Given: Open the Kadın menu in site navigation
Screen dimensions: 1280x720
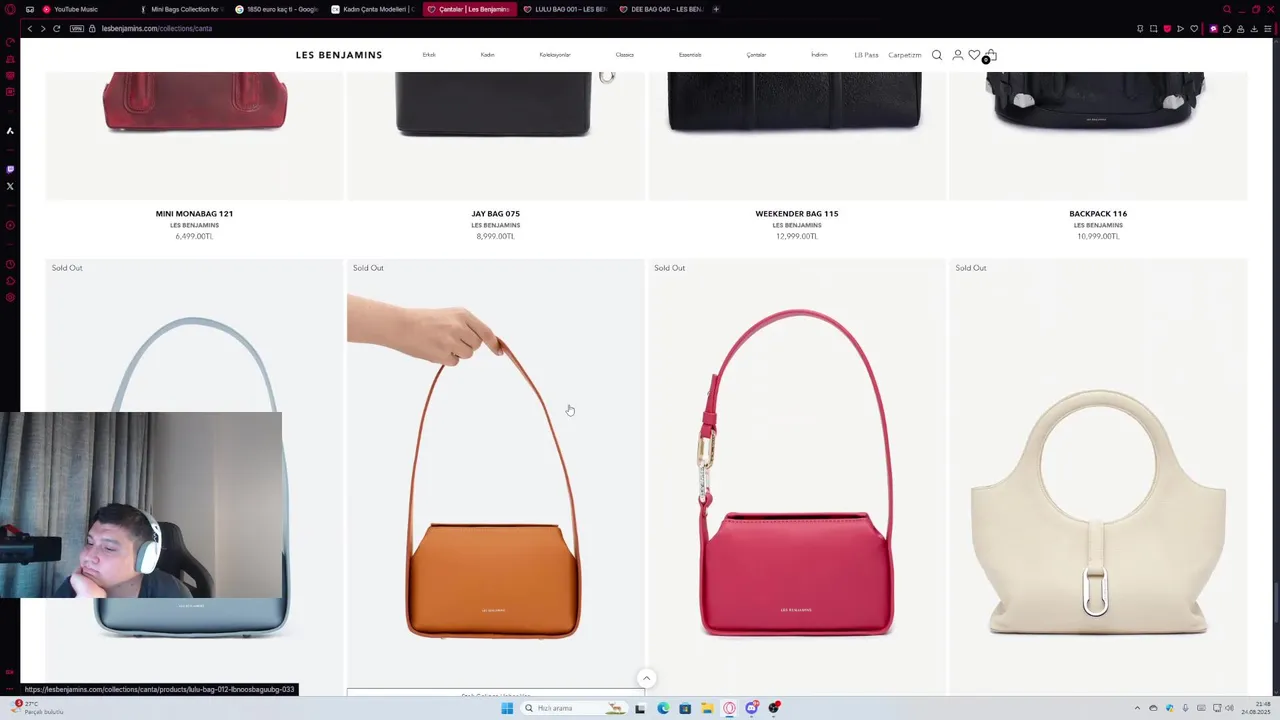Looking at the screenshot, I should pyautogui.click(x=487, y=55).
